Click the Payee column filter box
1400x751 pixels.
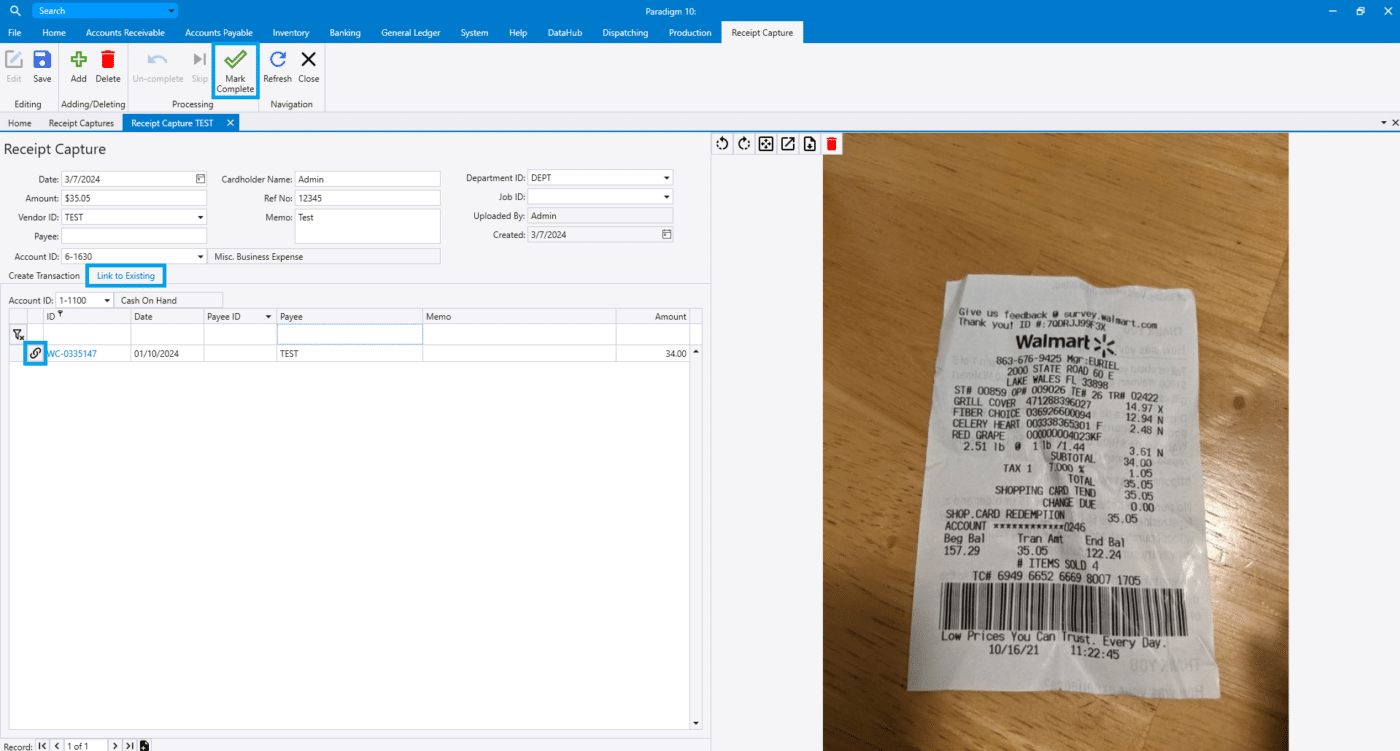[349, 334]
